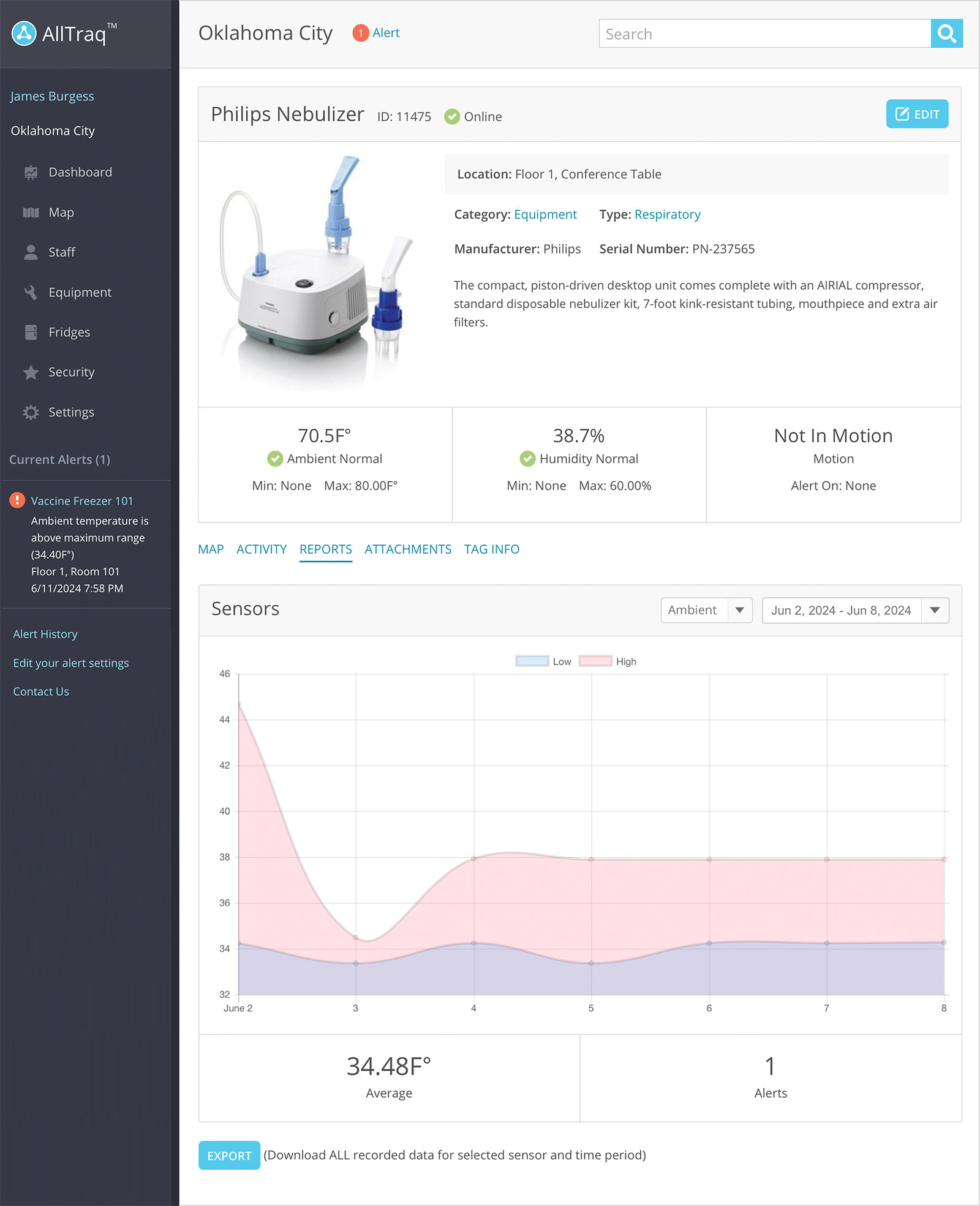Image resolution: width=980 pixels, height=1206 pixels.
Task: Click the Respiratory type link
Action: pos(667,214)
